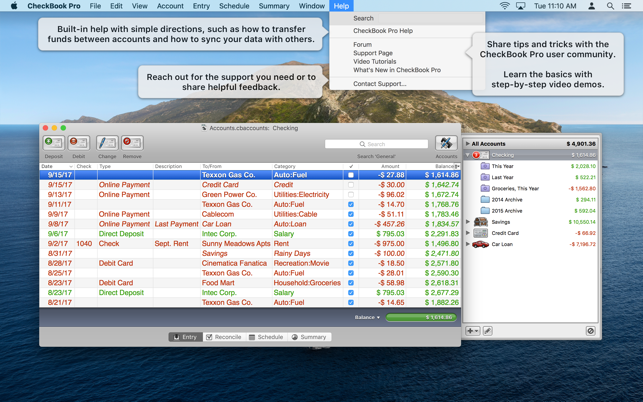Switch to the Schedule tab at bottom
This screenshot has width=643, height=402.
click(x=266, y=337)
